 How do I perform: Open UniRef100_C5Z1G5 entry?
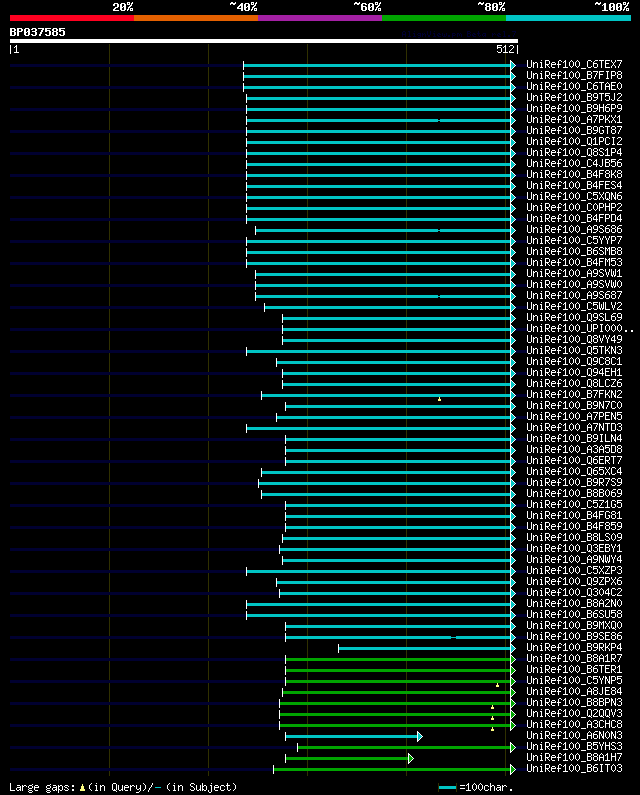[x=574, y=504]
